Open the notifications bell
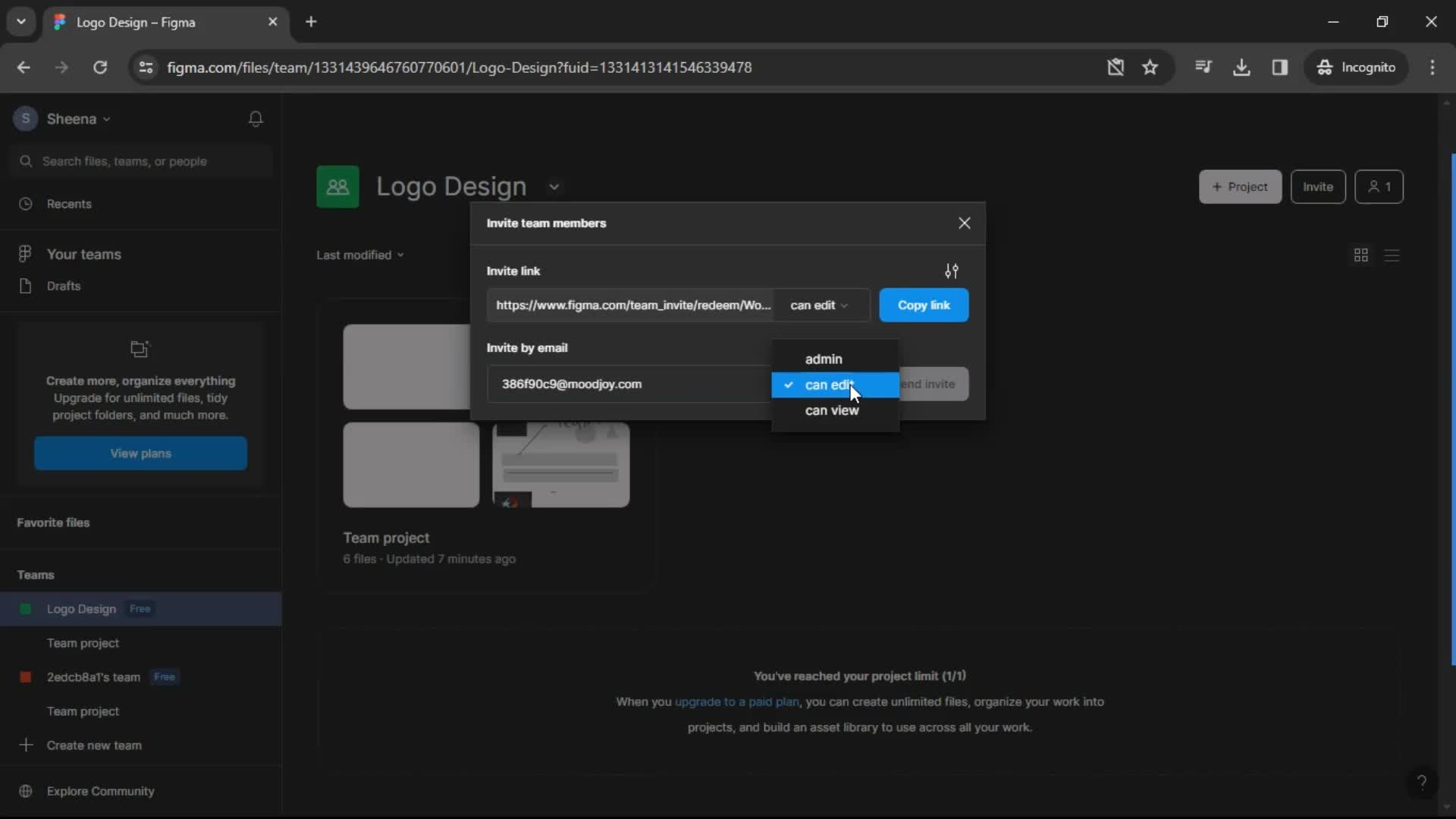Viewport: 1456px width, 819px height. pos(256,119)
